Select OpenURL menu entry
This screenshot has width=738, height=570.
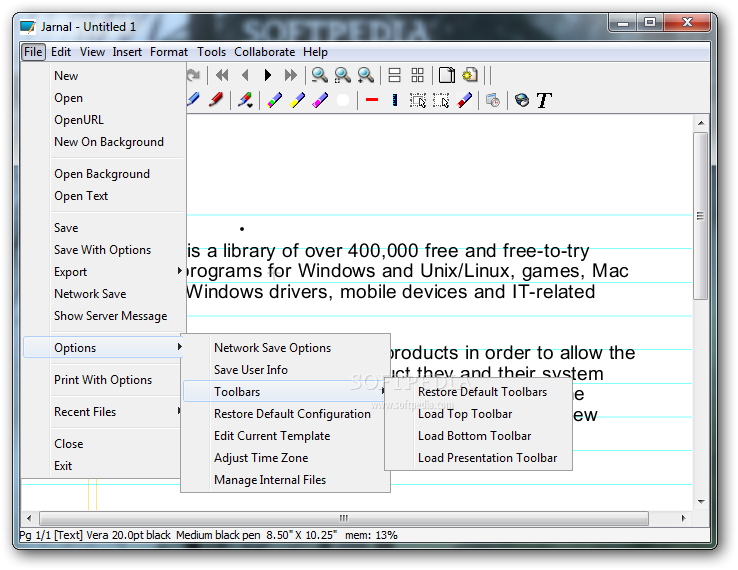[103, 120]
